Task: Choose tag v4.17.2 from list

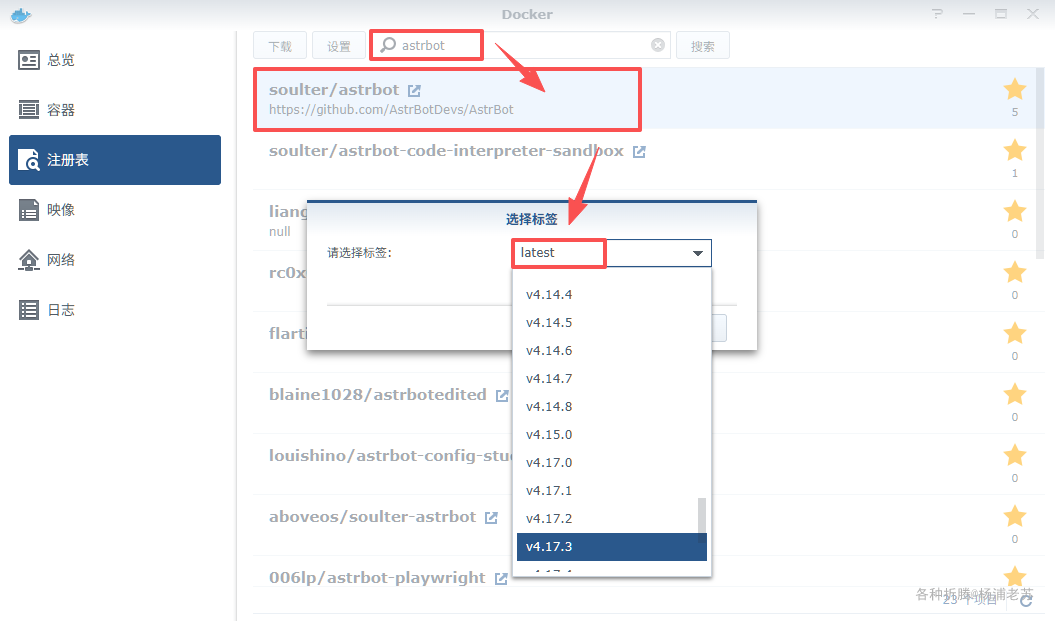Action: coord(612,519)
